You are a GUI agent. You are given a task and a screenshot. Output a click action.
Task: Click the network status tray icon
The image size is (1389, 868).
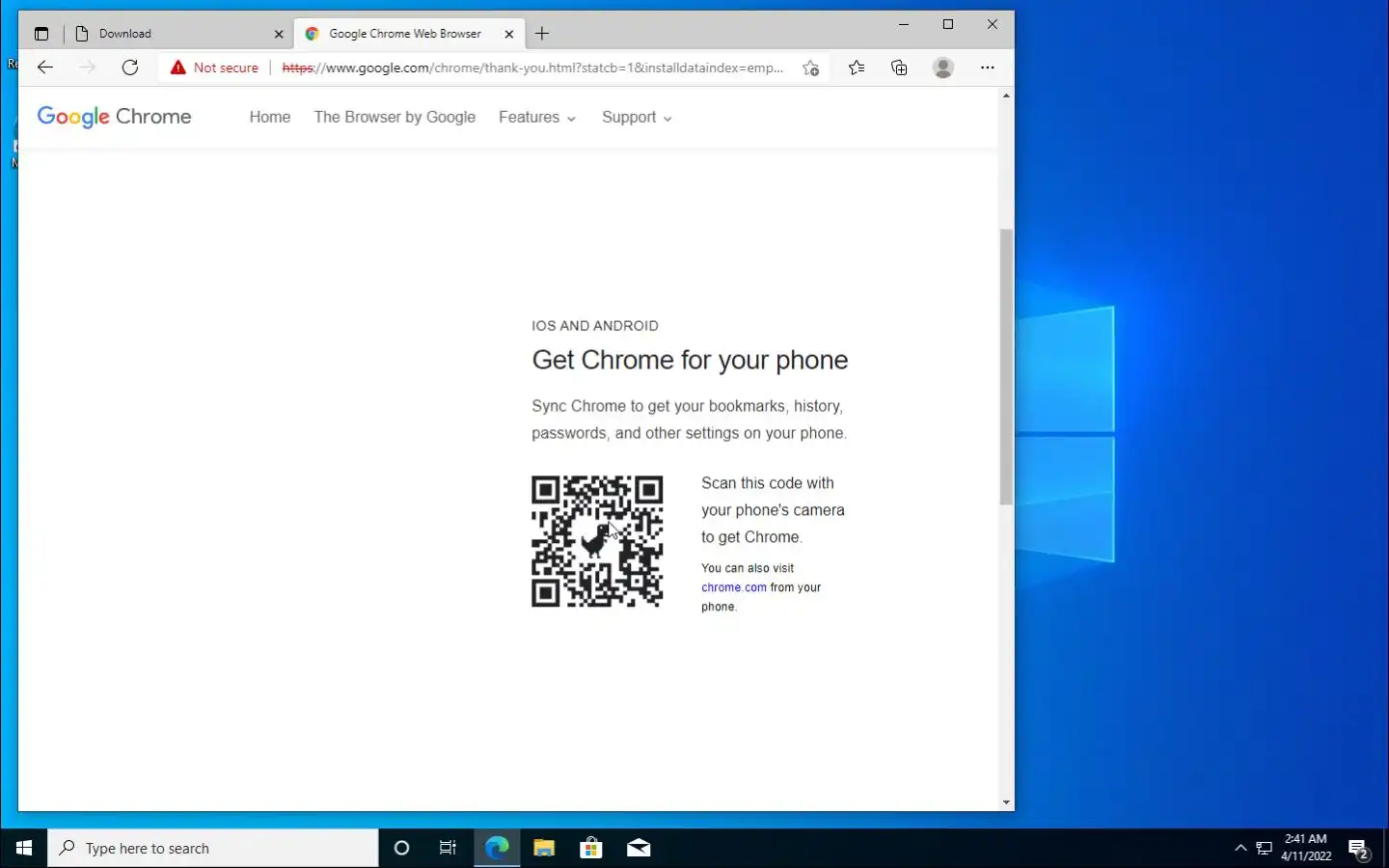[1265, 848]
